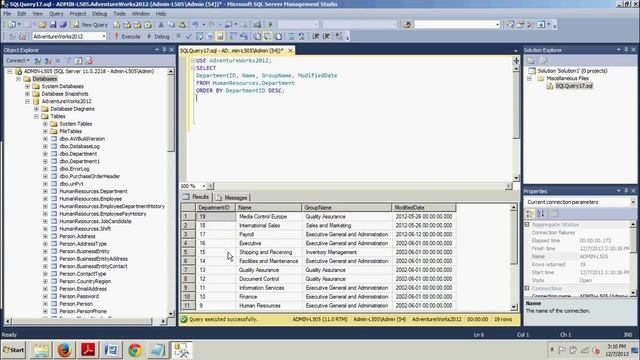Click the Cut scissors icon

[x=161, y=25]
